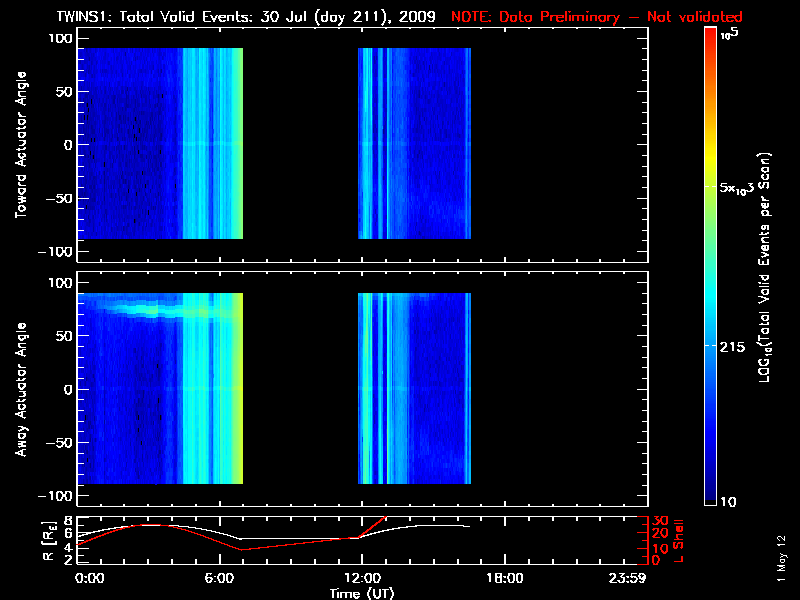
Task: Click the 'Time (UT)' axis label
Action: 360,593
